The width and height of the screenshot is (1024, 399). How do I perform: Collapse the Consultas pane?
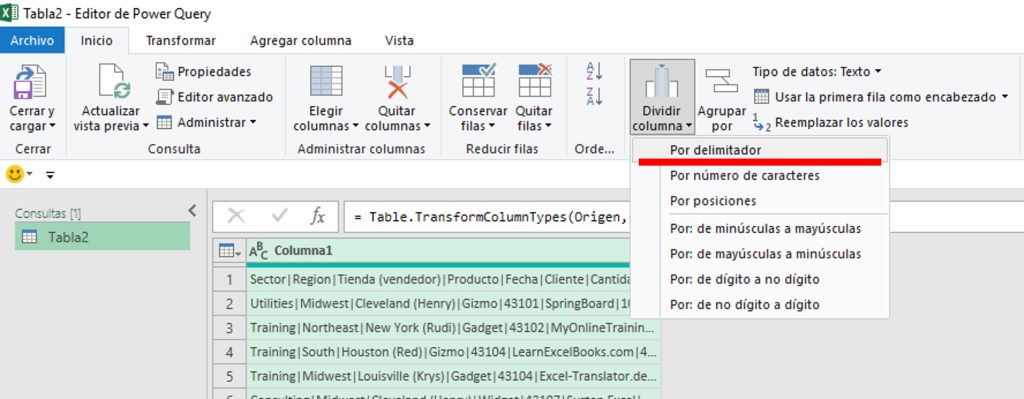(192, 210)
